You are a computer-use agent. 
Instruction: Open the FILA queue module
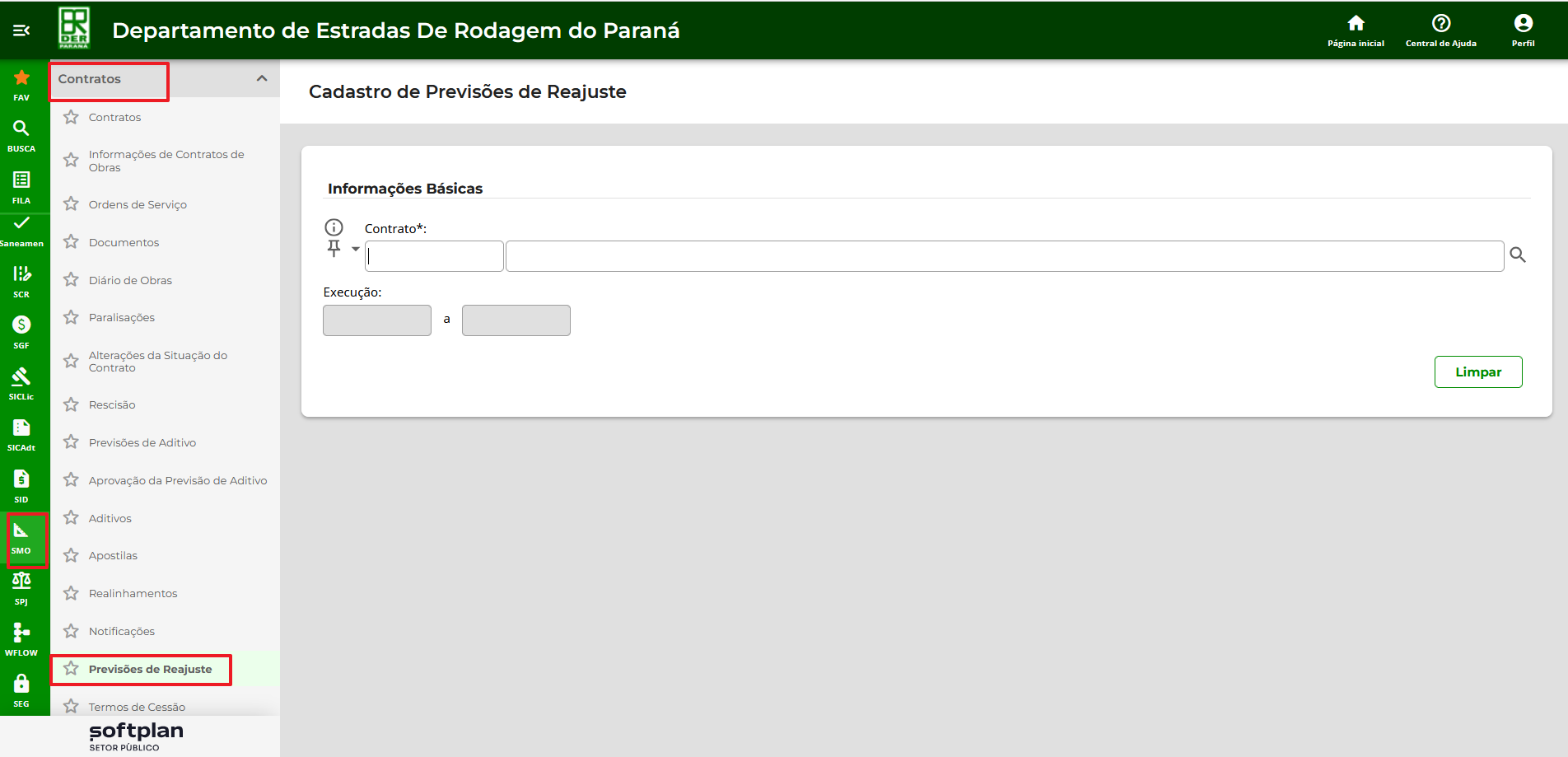[21, 186]
